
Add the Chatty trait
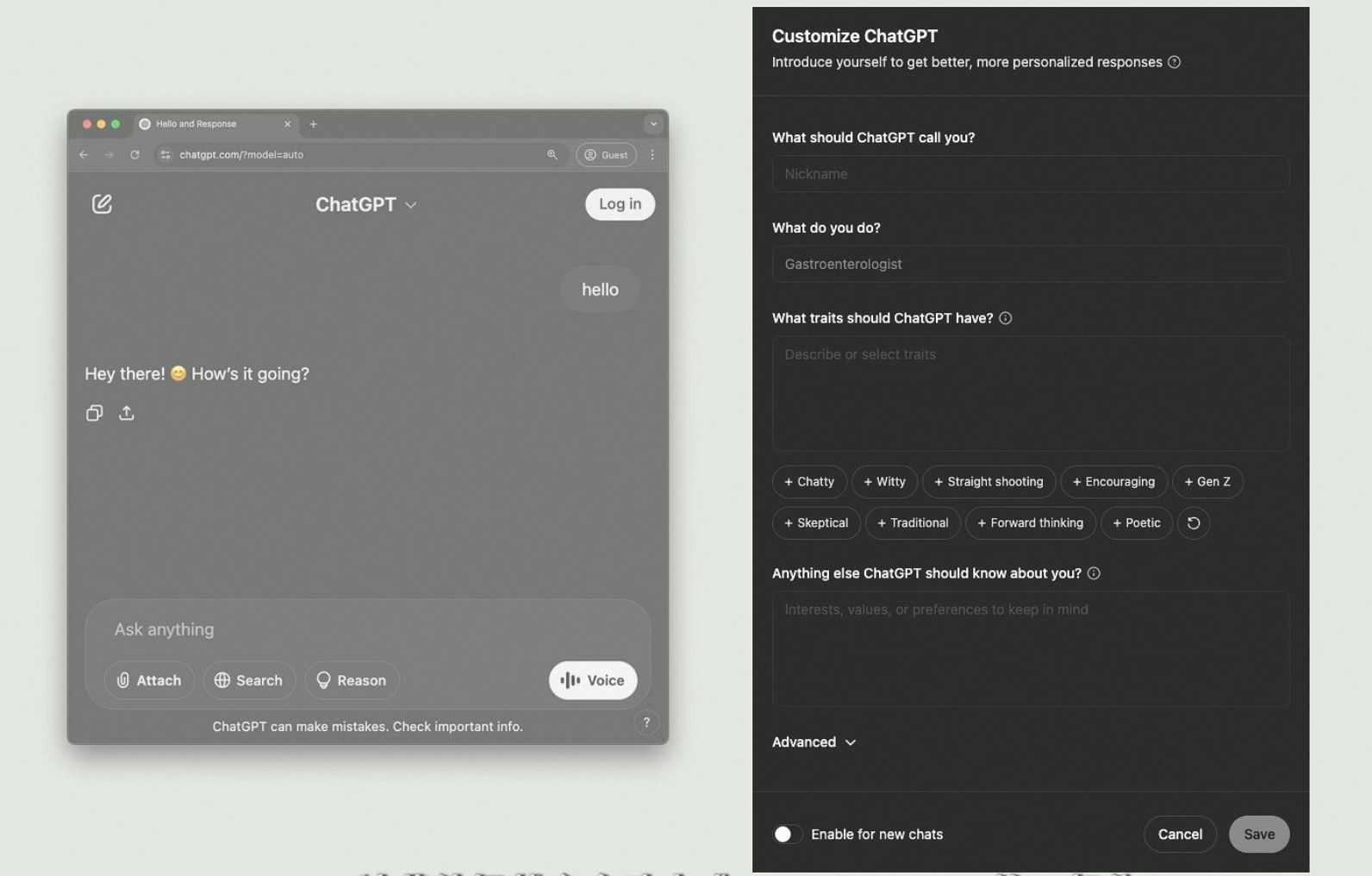tap(809, 482)
